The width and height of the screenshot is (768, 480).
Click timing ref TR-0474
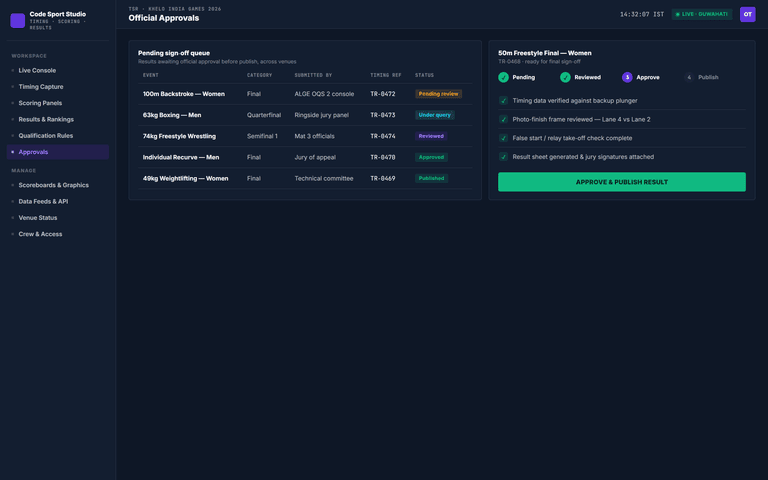[x=383, y=136]
